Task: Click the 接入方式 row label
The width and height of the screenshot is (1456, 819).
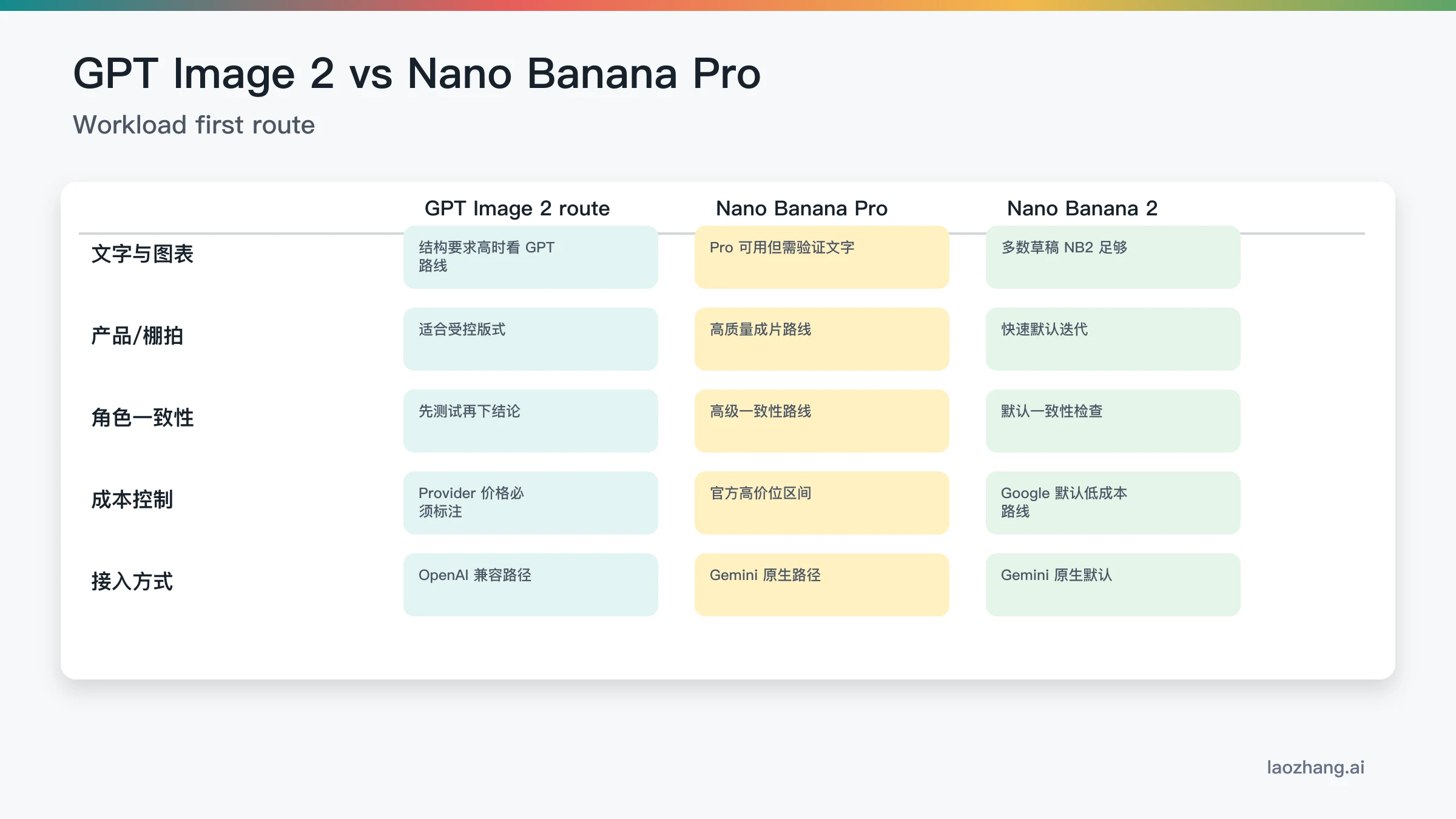Action: pyautogui.click(x=132, y=582)
